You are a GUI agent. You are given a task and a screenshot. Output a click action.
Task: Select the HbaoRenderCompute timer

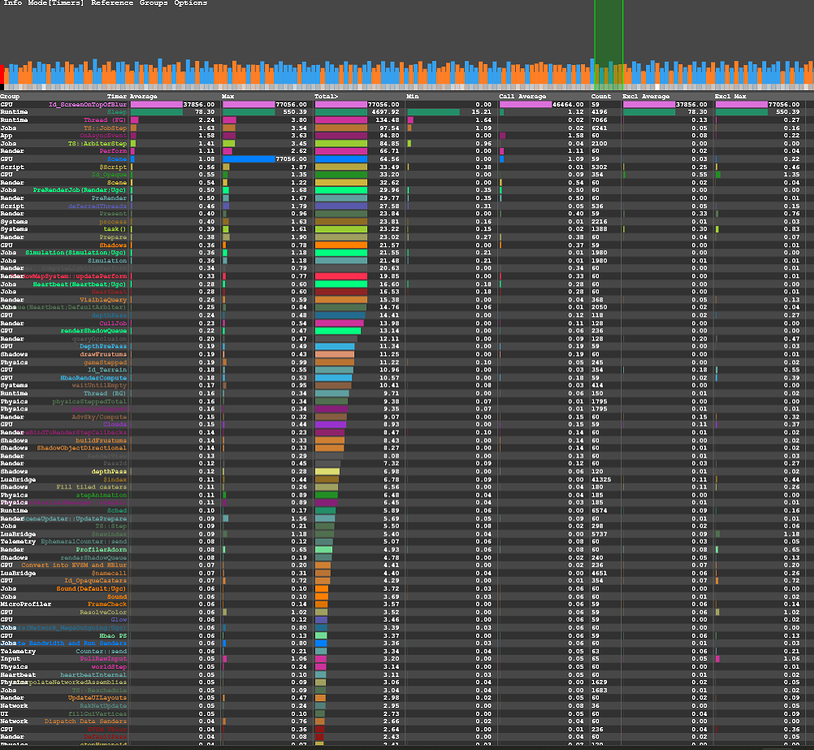[x=93, y=378]
